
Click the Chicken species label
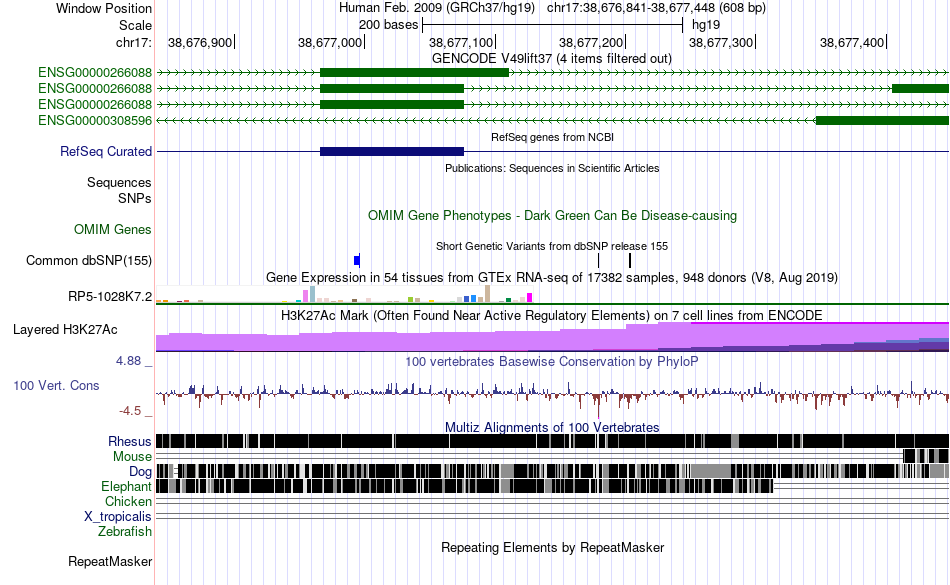[128, 501]
